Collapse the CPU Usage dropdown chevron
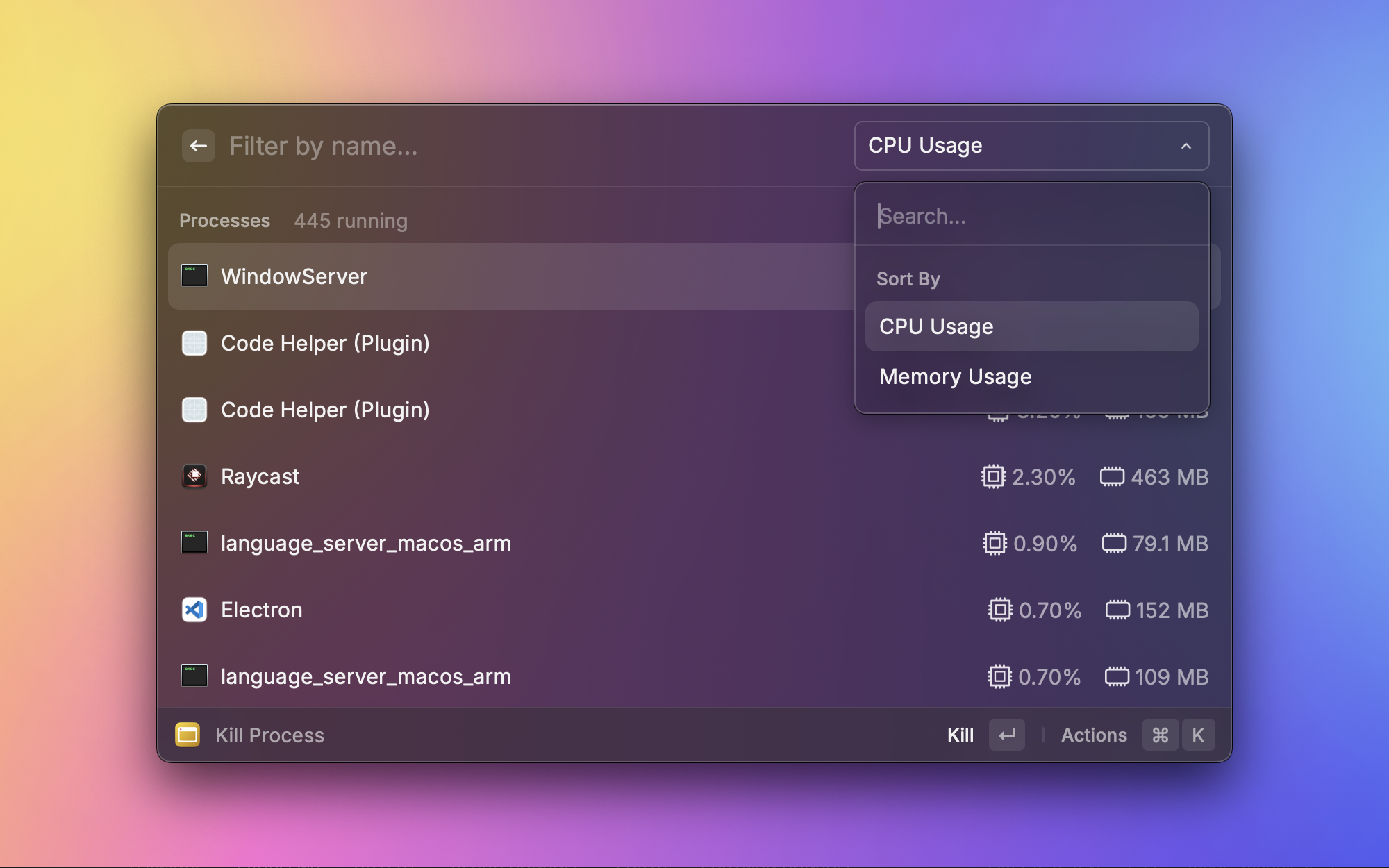This screenshot has width=1389, height=868. tap(1186, 146)
